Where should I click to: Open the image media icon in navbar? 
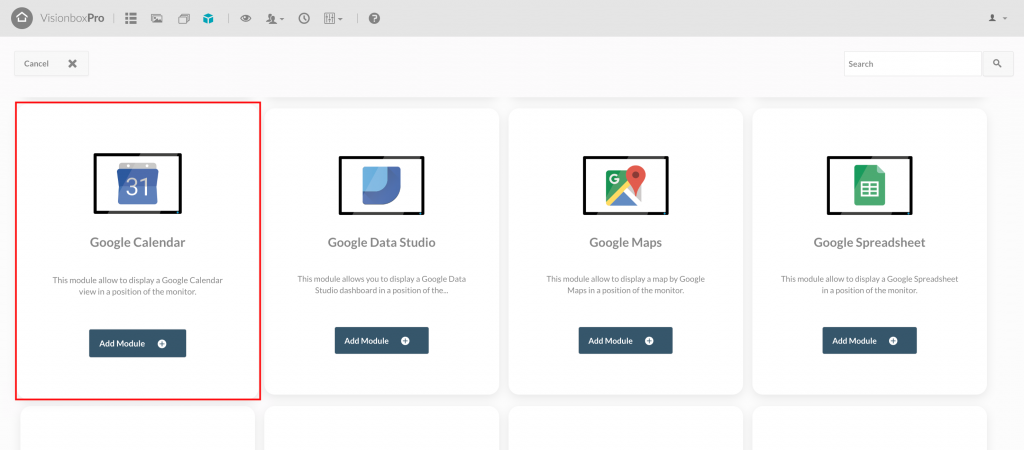click(157, 18)
